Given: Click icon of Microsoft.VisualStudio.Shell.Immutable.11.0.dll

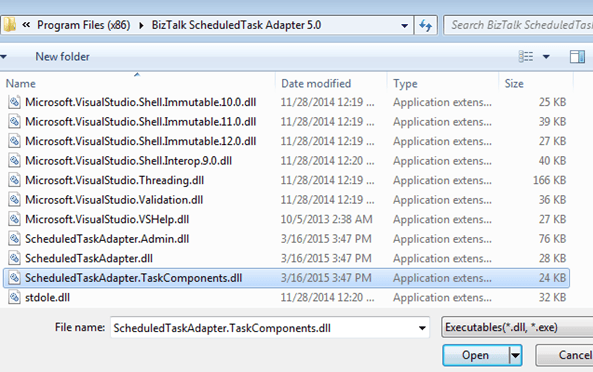Looking at the screenshot, I should (x=14, y=122).
